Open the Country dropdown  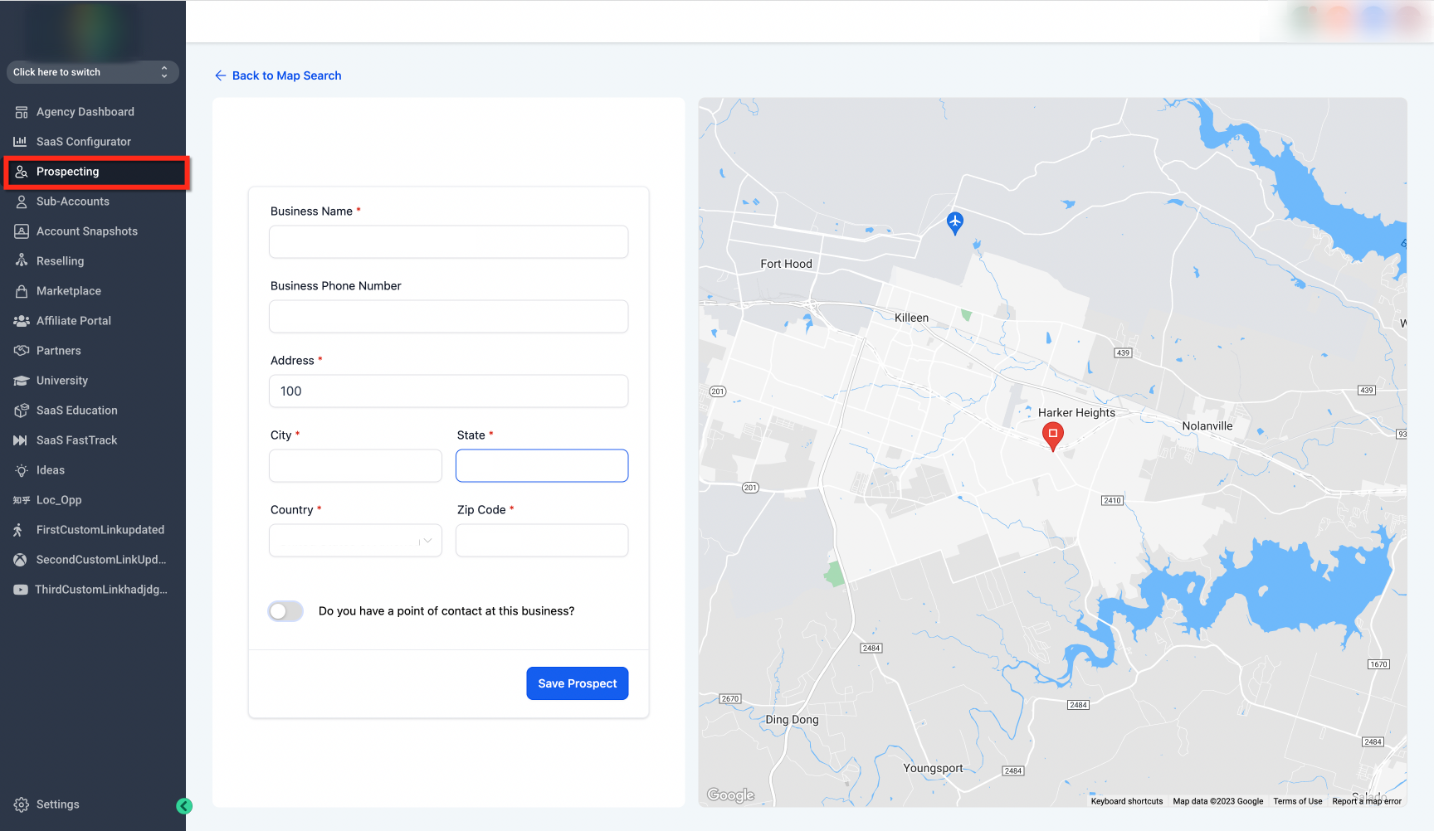coord(355,540)
